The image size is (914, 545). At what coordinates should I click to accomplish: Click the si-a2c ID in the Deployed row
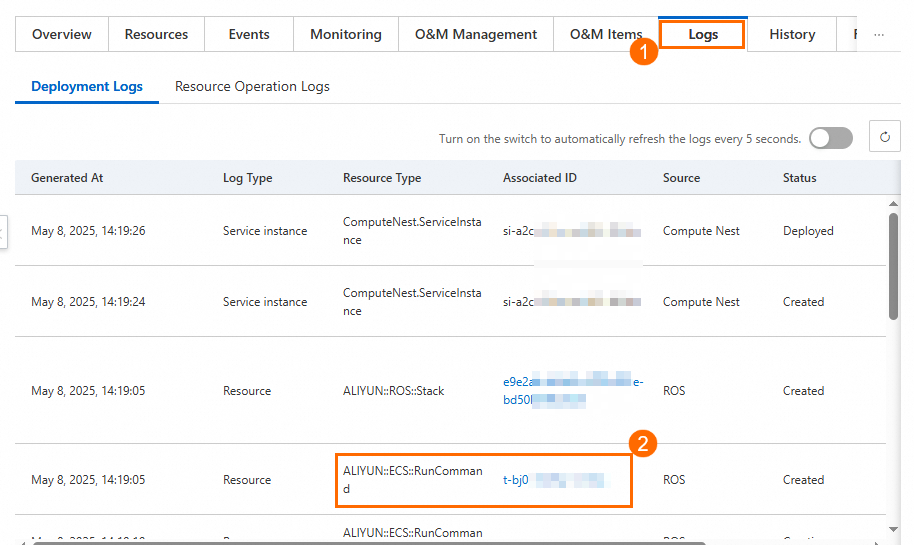pyautogui.click(x=572, y=231)
